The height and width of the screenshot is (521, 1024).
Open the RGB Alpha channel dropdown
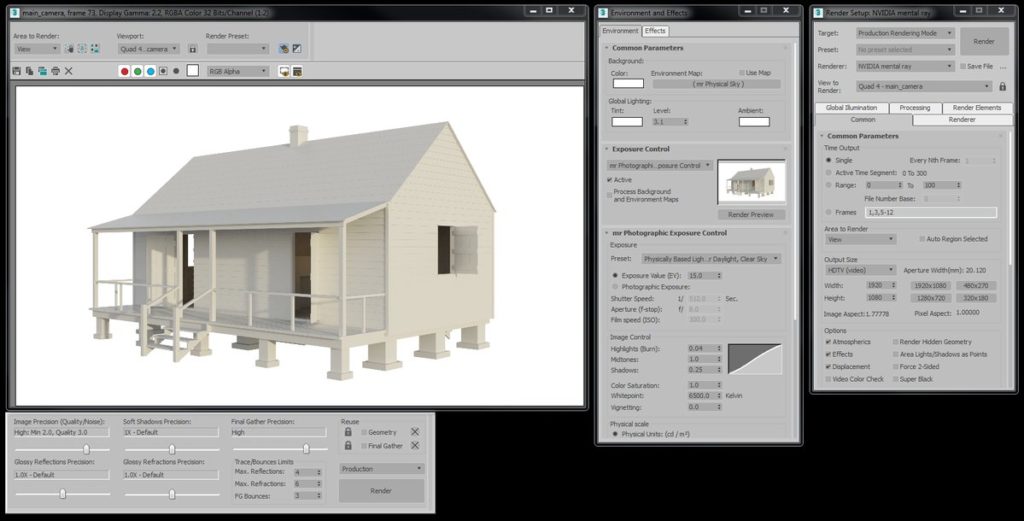[238, 71]
